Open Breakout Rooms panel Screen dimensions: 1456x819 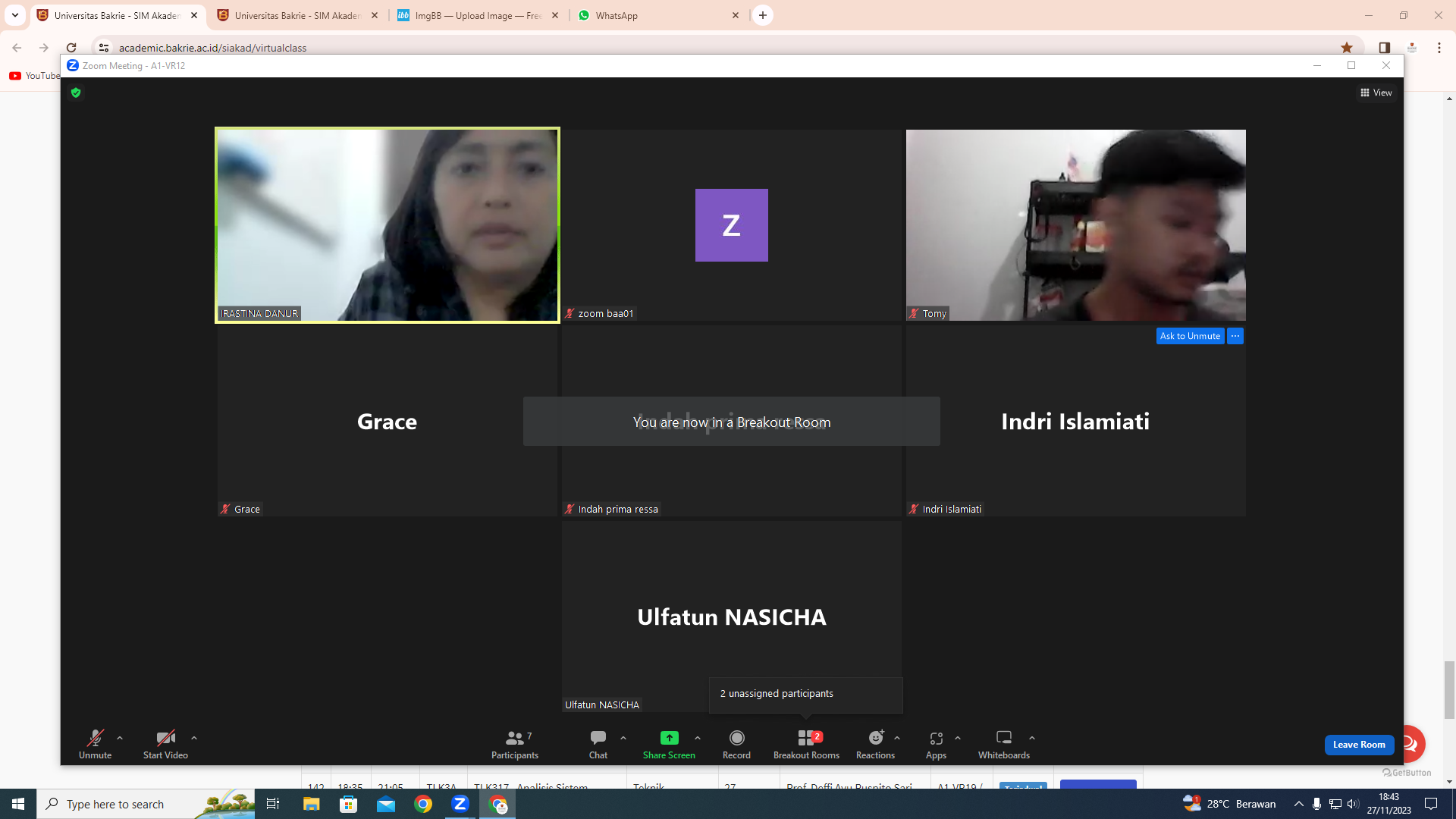click(806, 744)
